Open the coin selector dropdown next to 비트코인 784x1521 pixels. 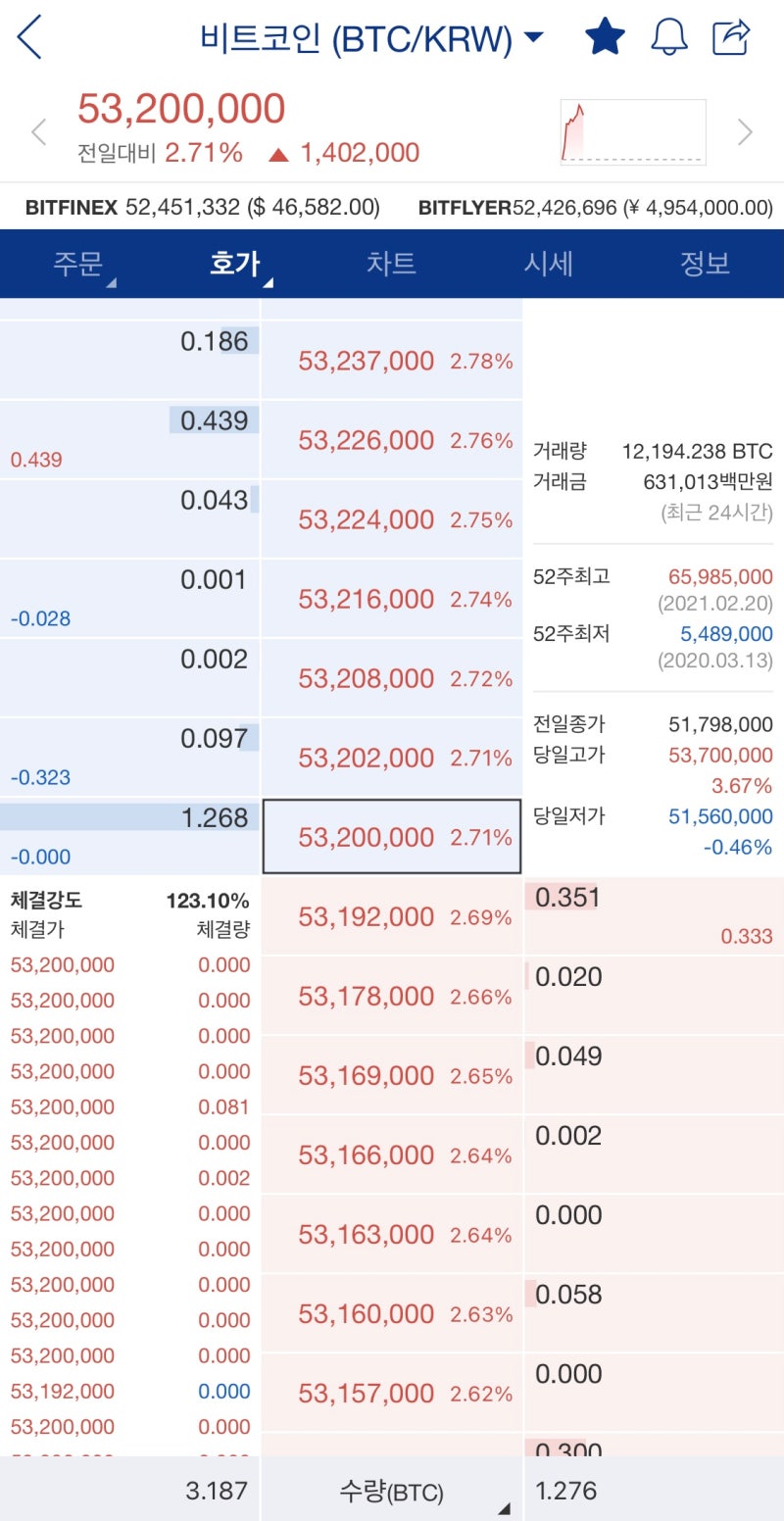pos(532,37)
